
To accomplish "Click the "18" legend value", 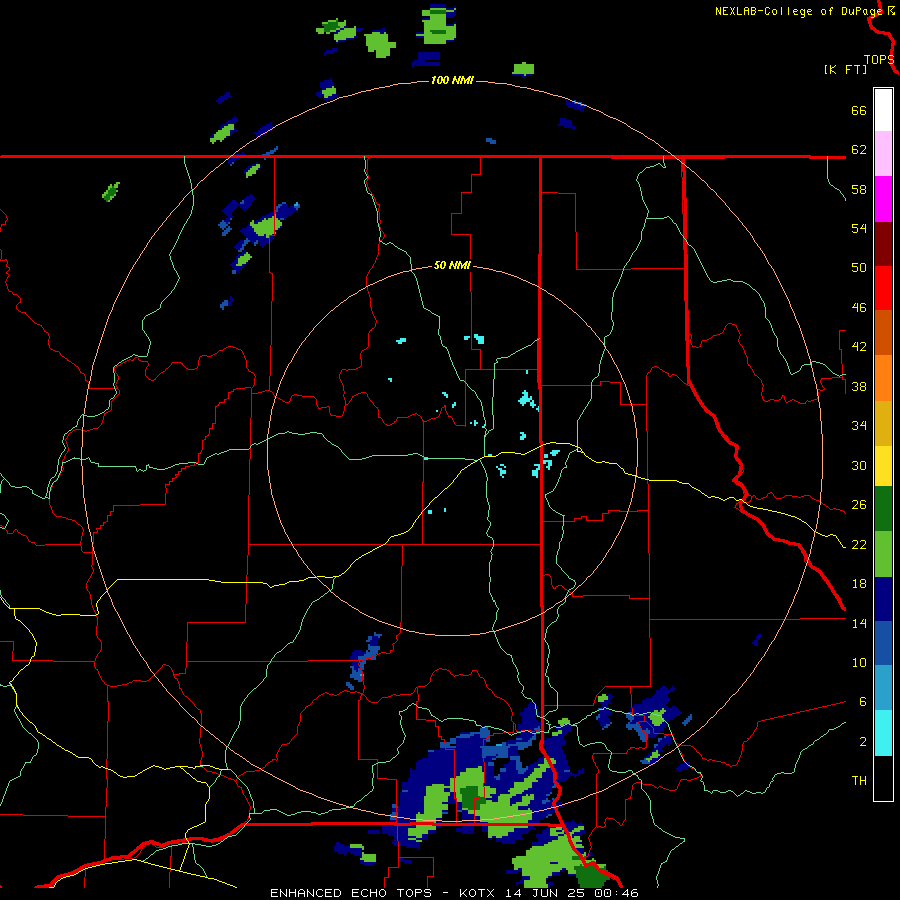I will [x=859, y=584].
